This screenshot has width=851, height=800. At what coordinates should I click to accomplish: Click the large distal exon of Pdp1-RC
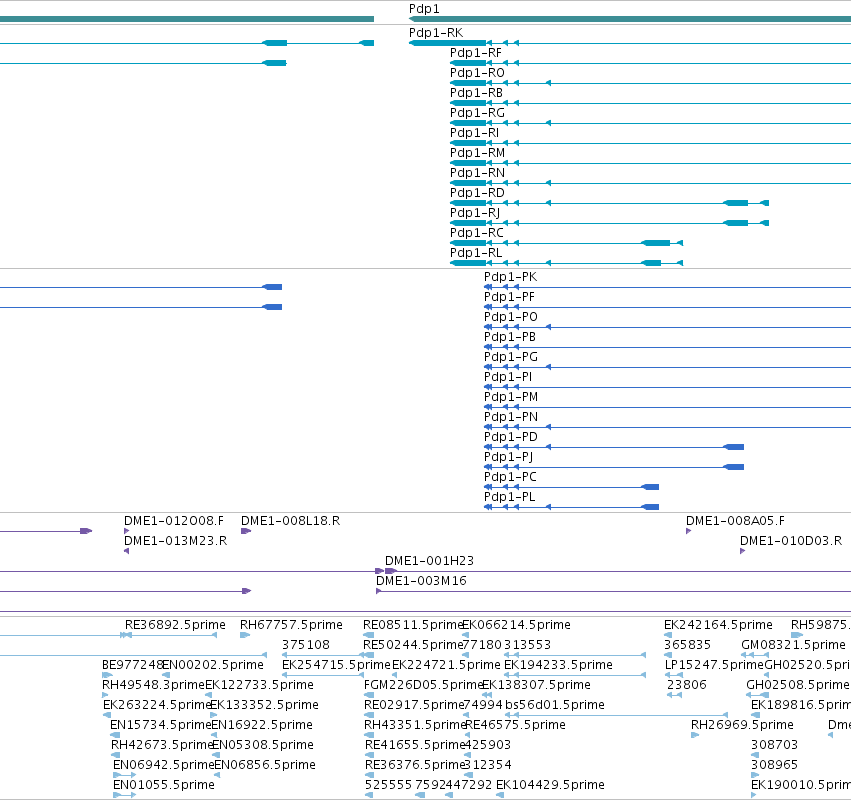[656, 243]
